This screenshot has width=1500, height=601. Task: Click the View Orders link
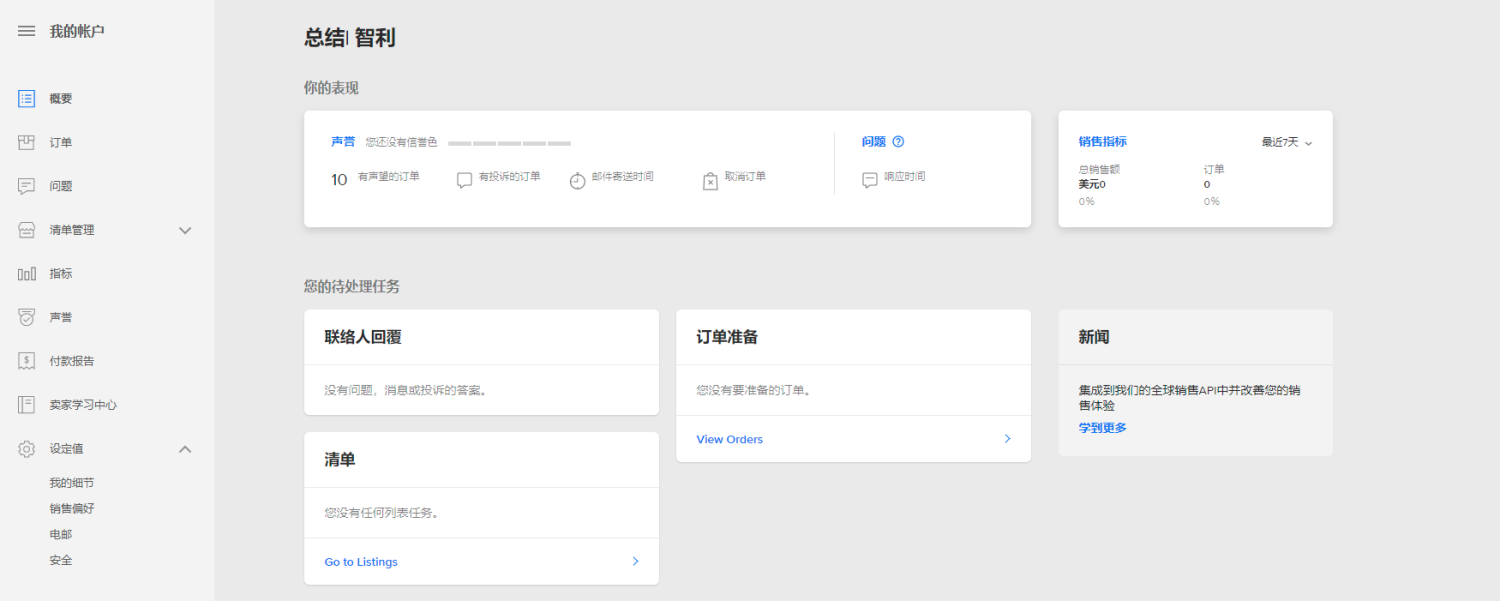[730, 440]
